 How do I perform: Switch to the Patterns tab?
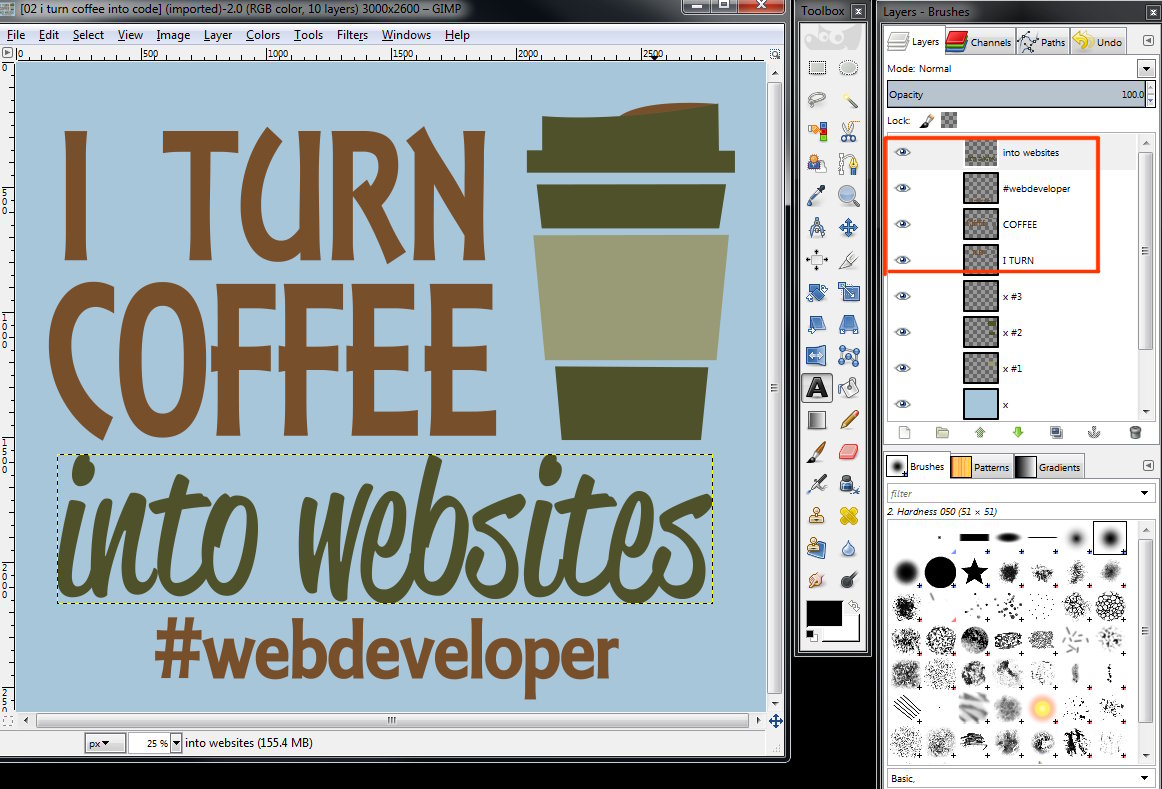coord(981,467)
